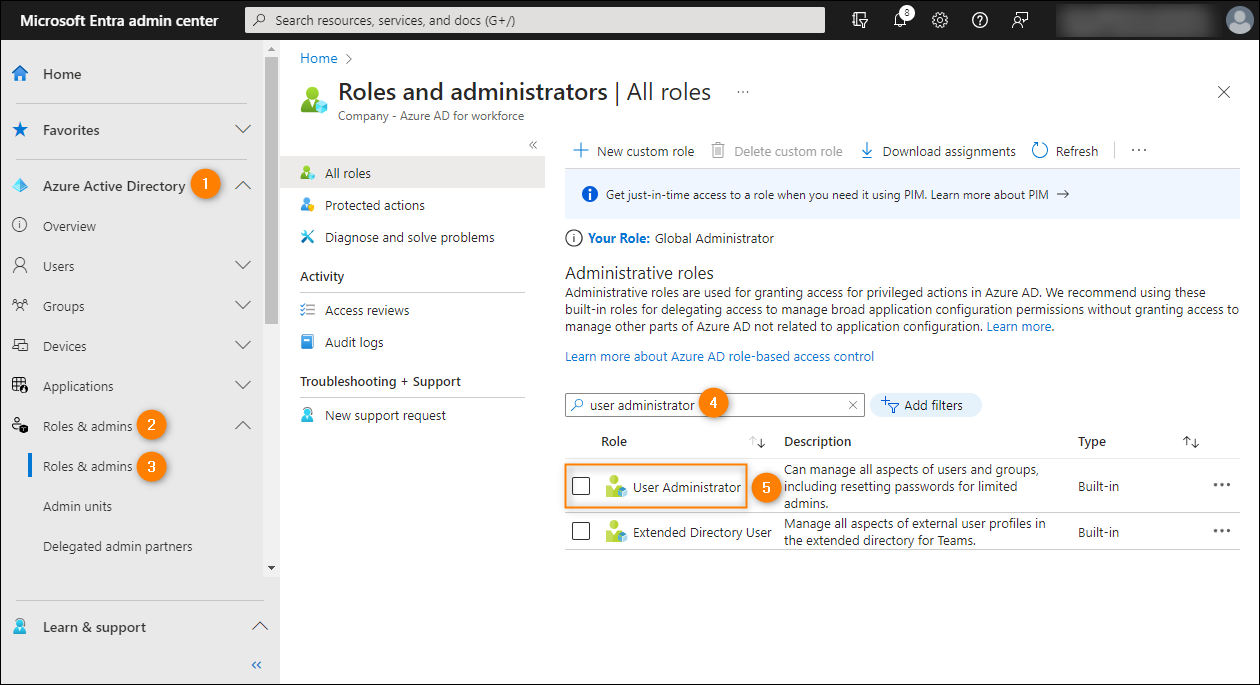Open the portal settings icon next to search
This screenshot has height=685, width=1260.
click(x=860, y=20)
